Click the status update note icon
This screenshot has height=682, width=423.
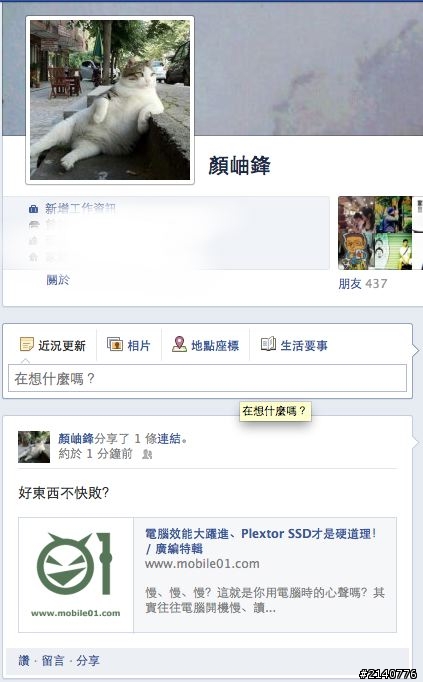pos(27,344)
